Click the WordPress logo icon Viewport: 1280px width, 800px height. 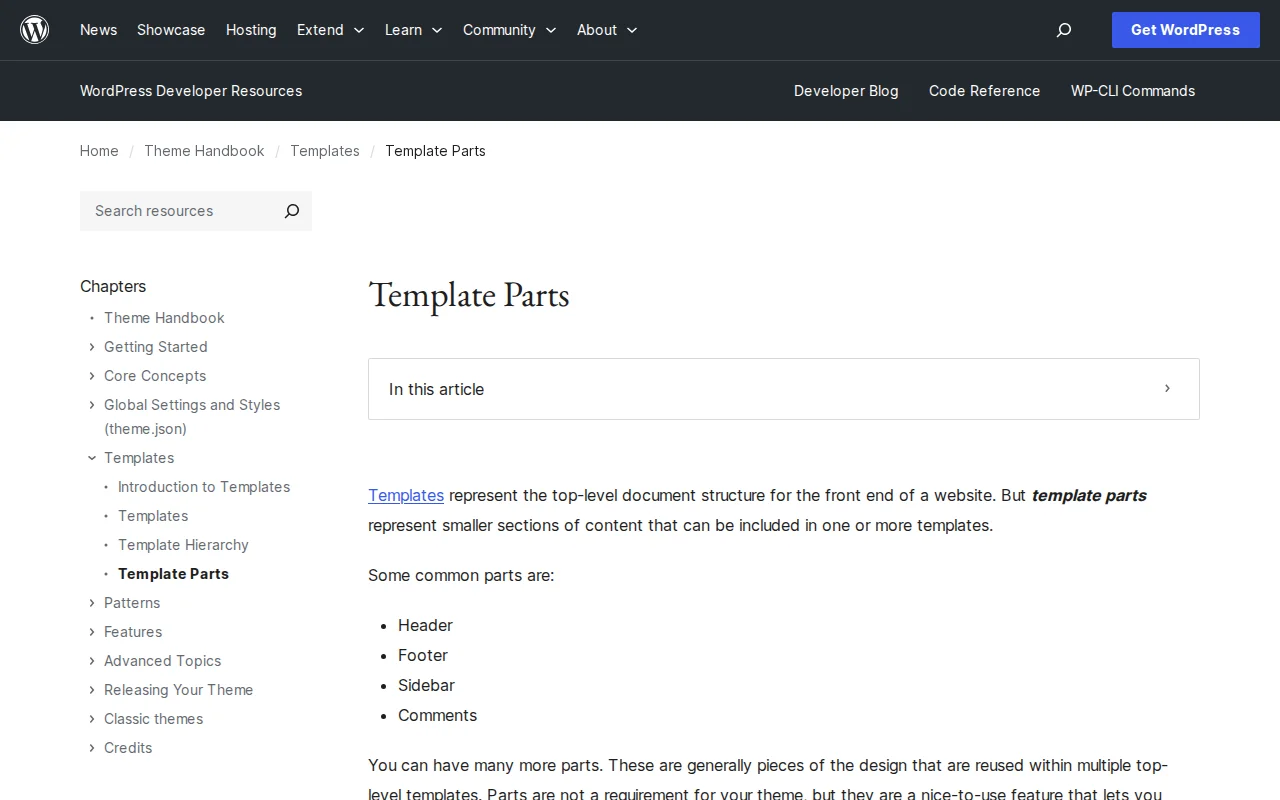[34, 29]
